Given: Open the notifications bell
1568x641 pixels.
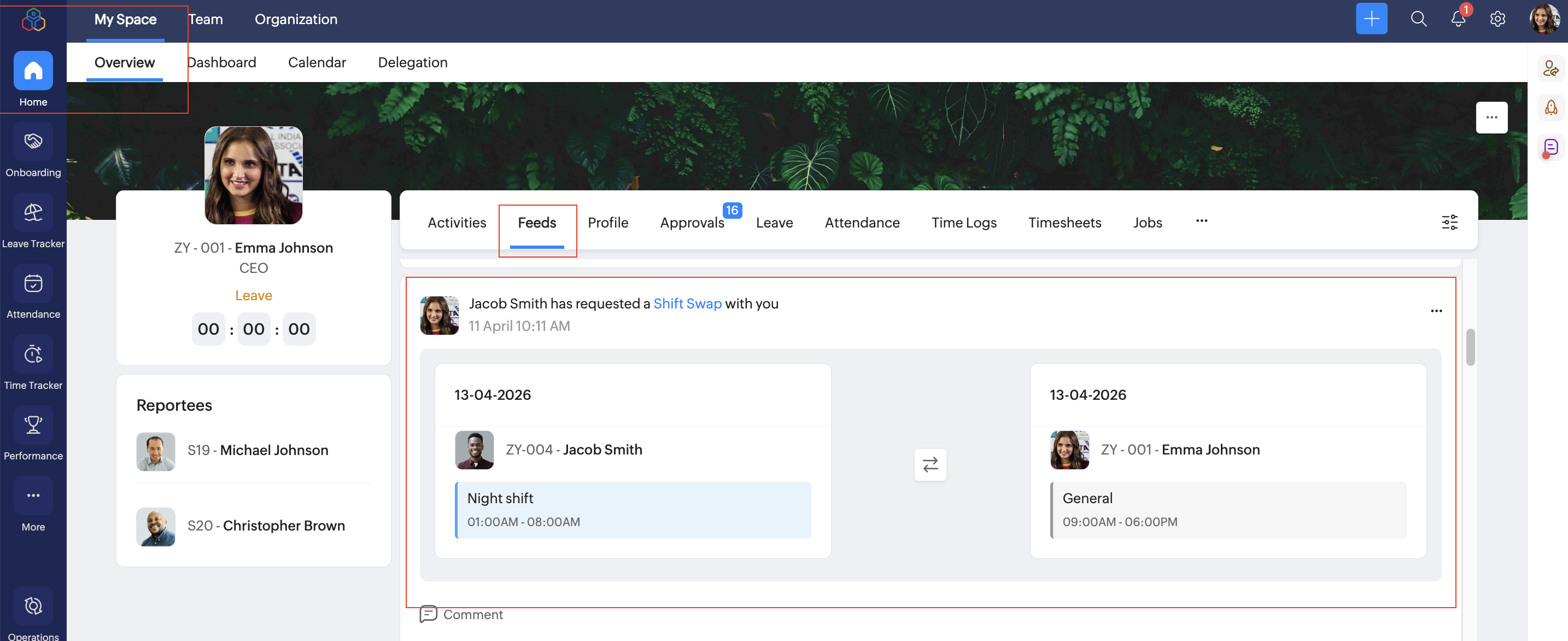Looking at the screenshot, I should pyautogui.click(x=1458, y=19).
